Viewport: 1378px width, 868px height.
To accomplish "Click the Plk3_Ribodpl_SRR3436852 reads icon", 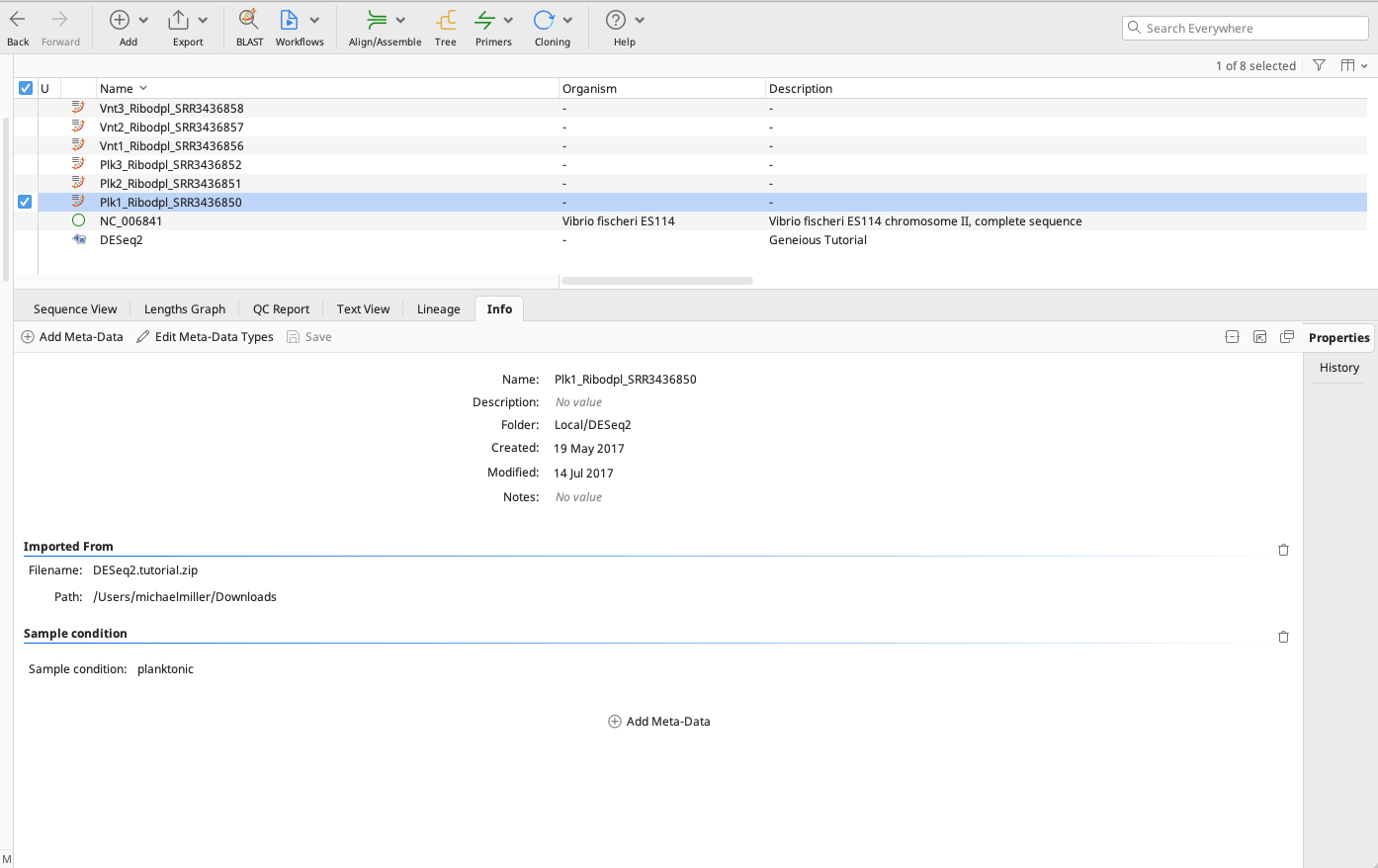I will tap(79, 164).
